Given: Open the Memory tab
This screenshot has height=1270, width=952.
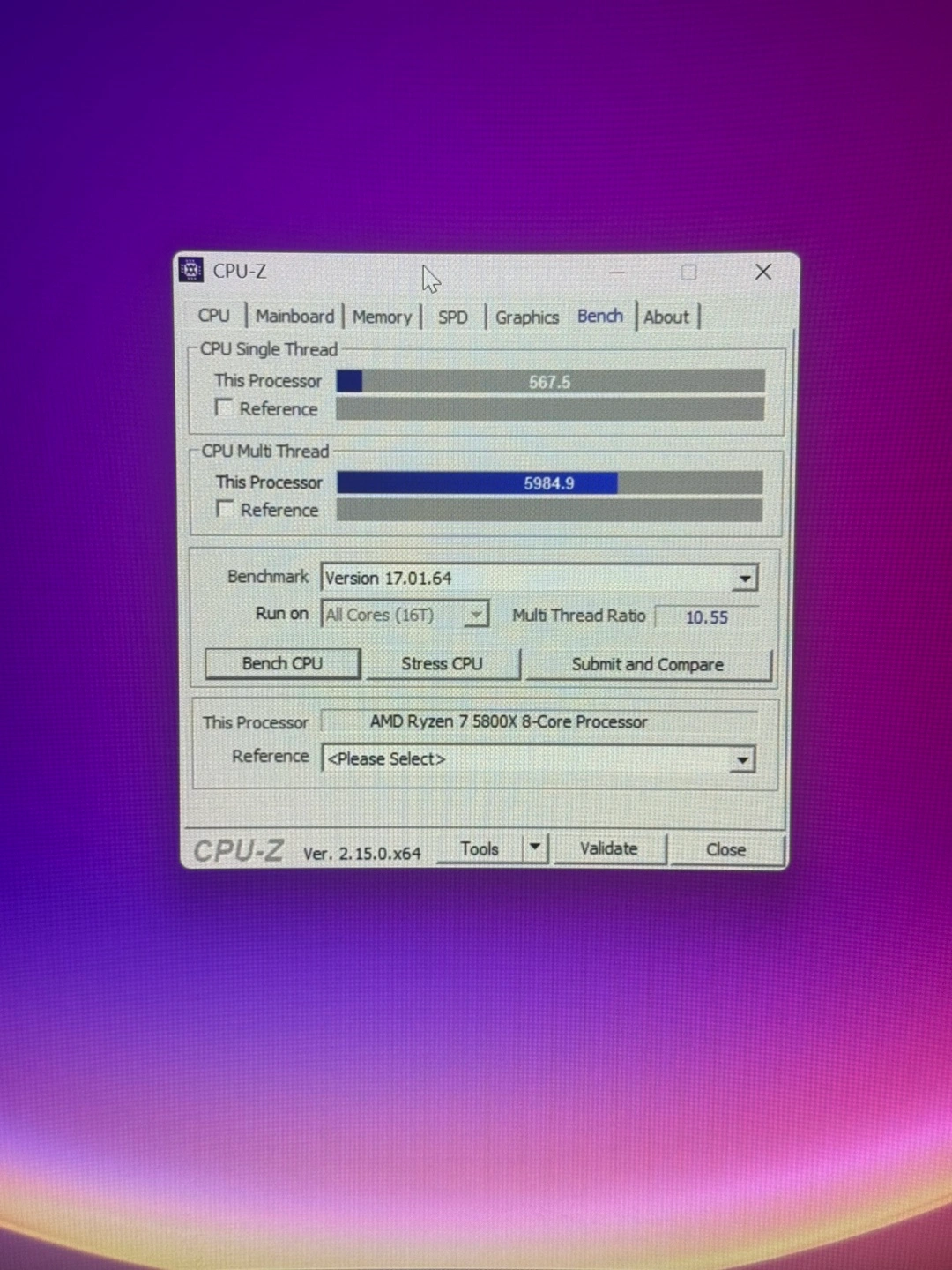Looking at the screenshot, I should pyautogui.click(x=382, y=317).
